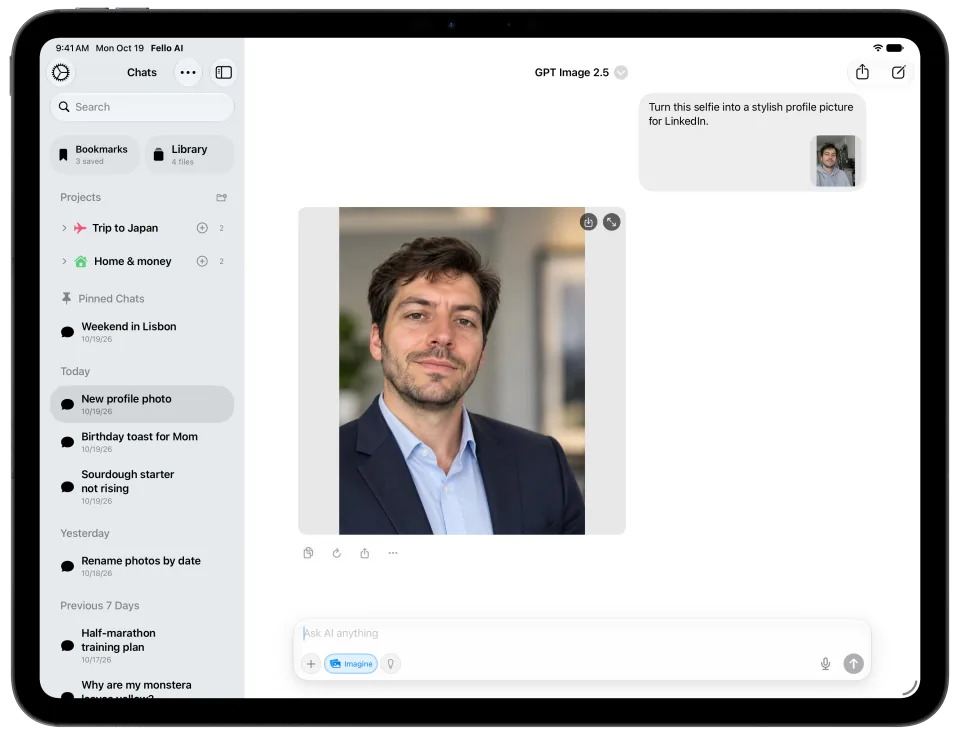Regenerate the AI response
Viewport: 960px width, 736px height.
[x=337, y=553]
